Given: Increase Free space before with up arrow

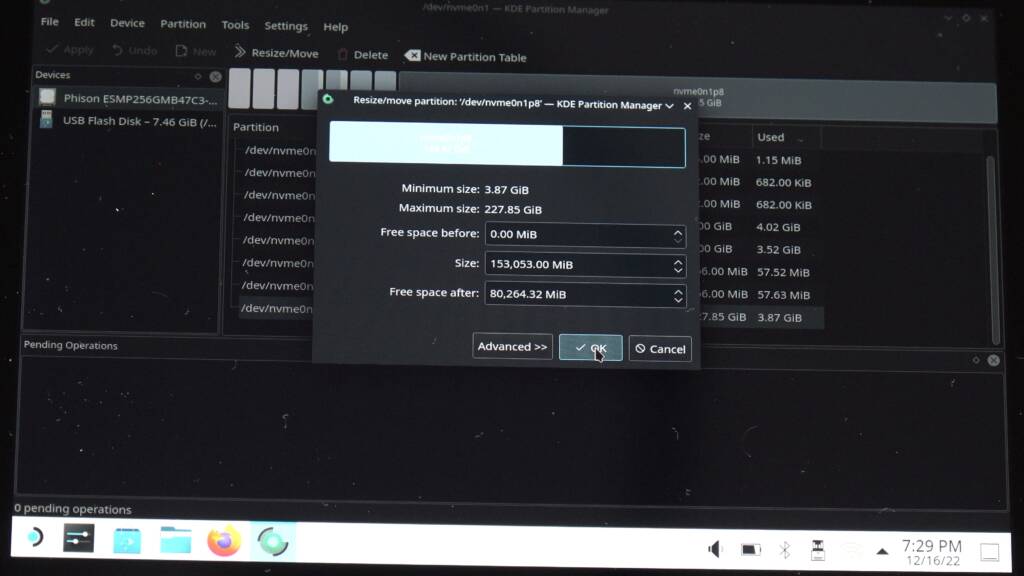Looking at the screenshot, I should tap(678, 231).
